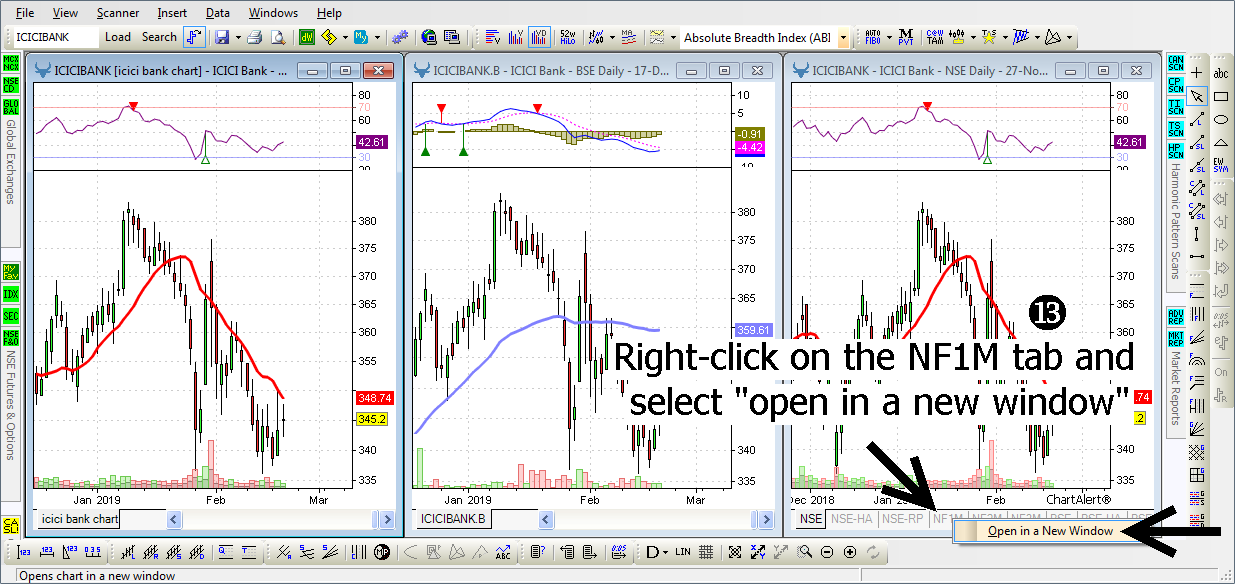
Task: Click the Auto Fibo icon
Action: pos(872,37)
